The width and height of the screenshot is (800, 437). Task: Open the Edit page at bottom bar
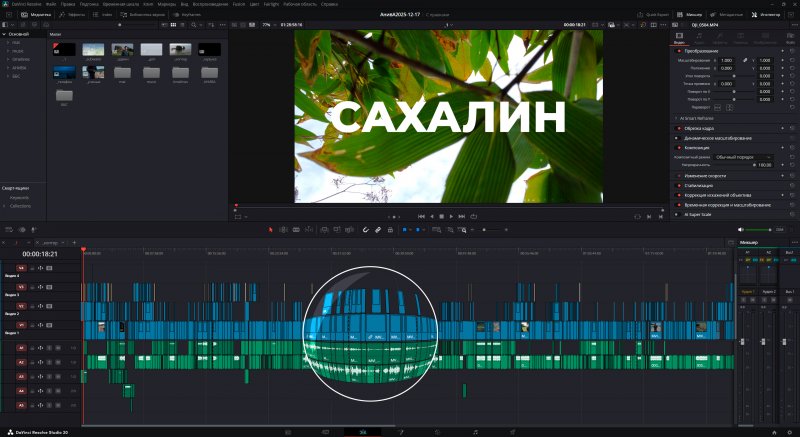pos(363,432)
